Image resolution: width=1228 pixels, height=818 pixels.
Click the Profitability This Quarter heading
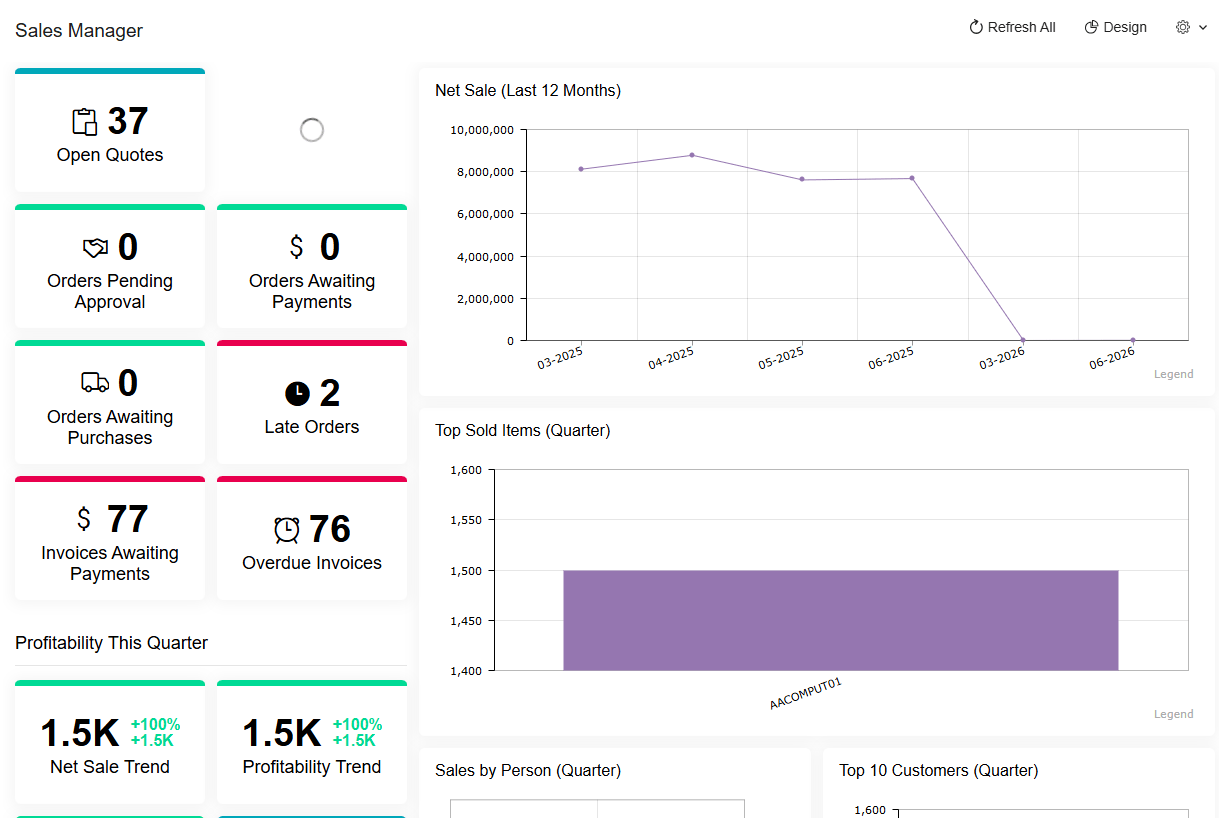point(112,643)
